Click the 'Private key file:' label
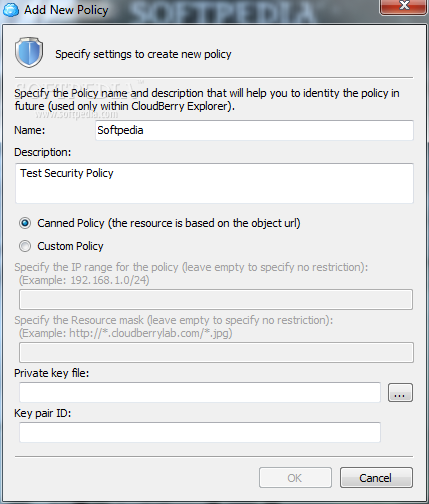Screen dimensions: 429x504 (52, 373)
